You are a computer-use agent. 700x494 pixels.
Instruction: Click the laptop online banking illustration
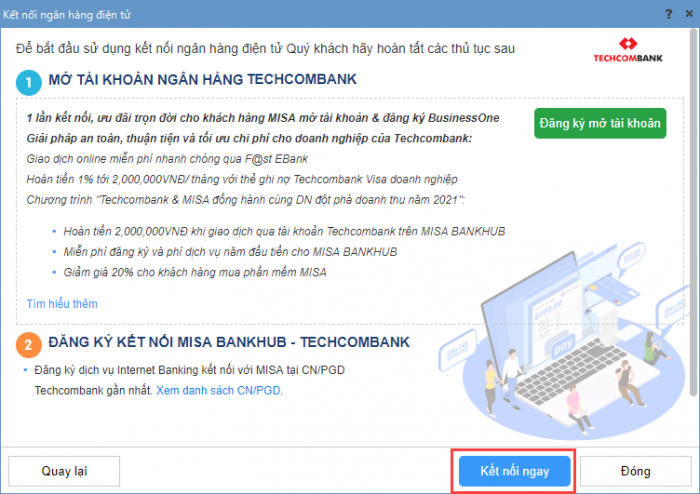click(x=567, y=339)
